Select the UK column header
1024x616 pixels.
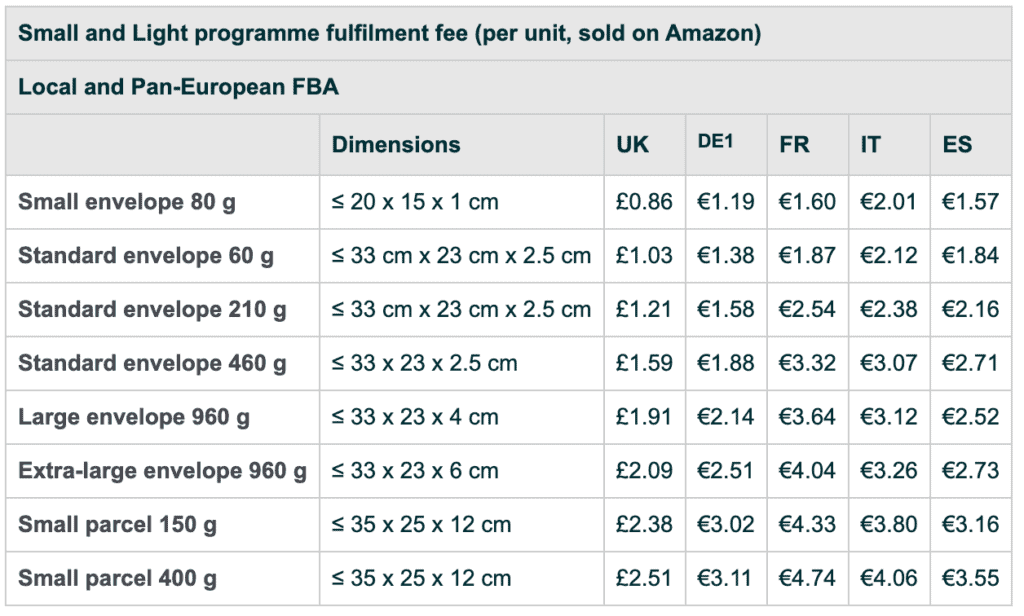pyautogui.click(x=632, y=144)
